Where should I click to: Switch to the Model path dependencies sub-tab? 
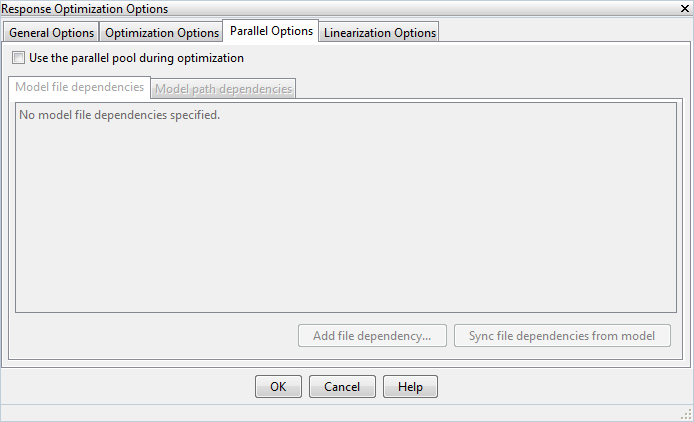click(x=223, y=89)
